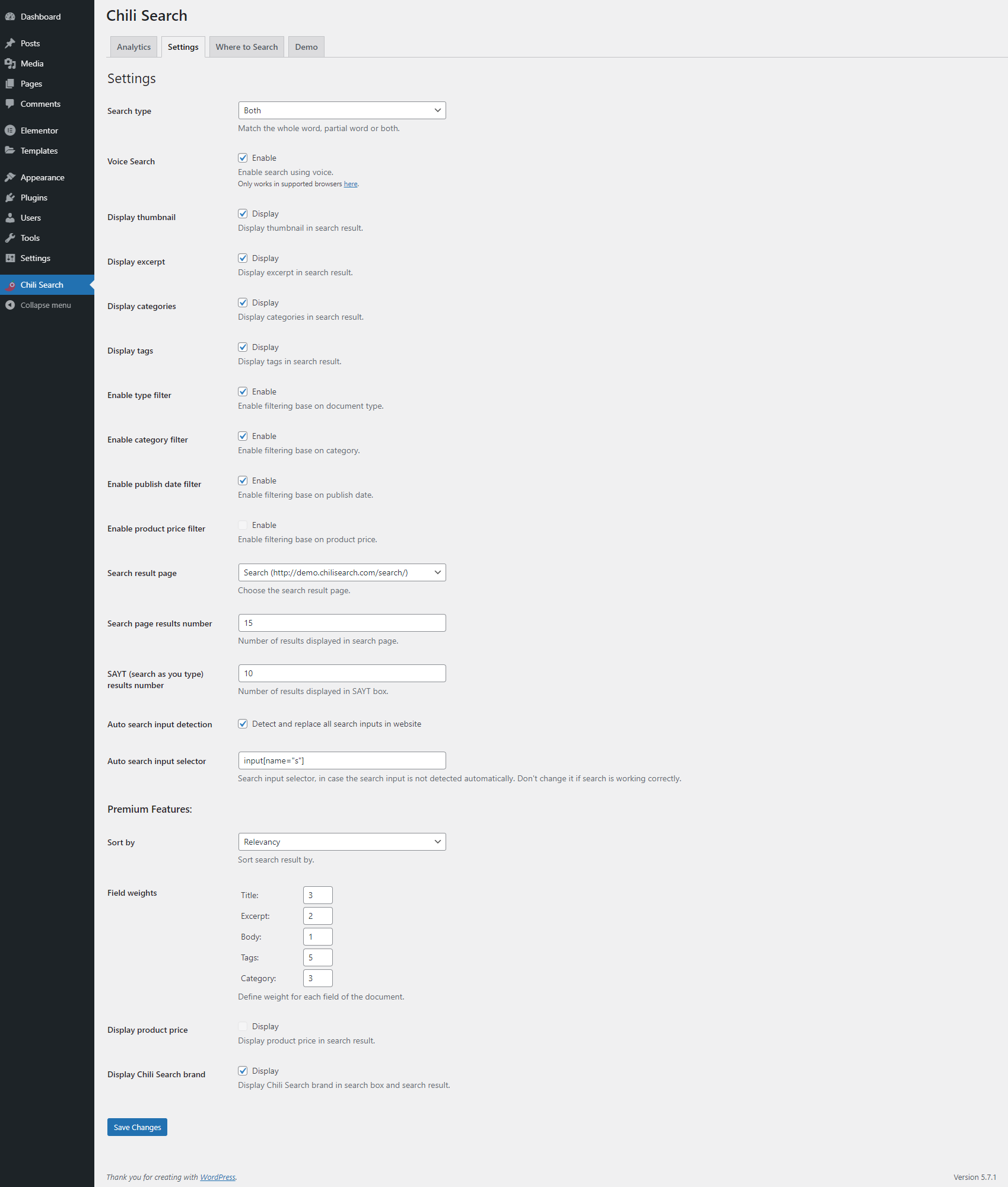Toggle the Display excerpt checkbox
Viewport: 1008px width, 1187px height.
243,258
